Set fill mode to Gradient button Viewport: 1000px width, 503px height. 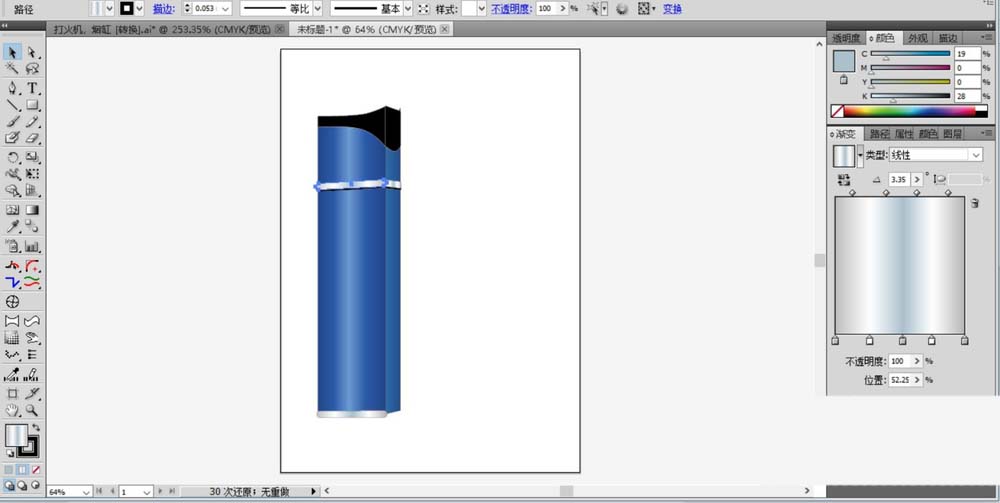point(22,469)
